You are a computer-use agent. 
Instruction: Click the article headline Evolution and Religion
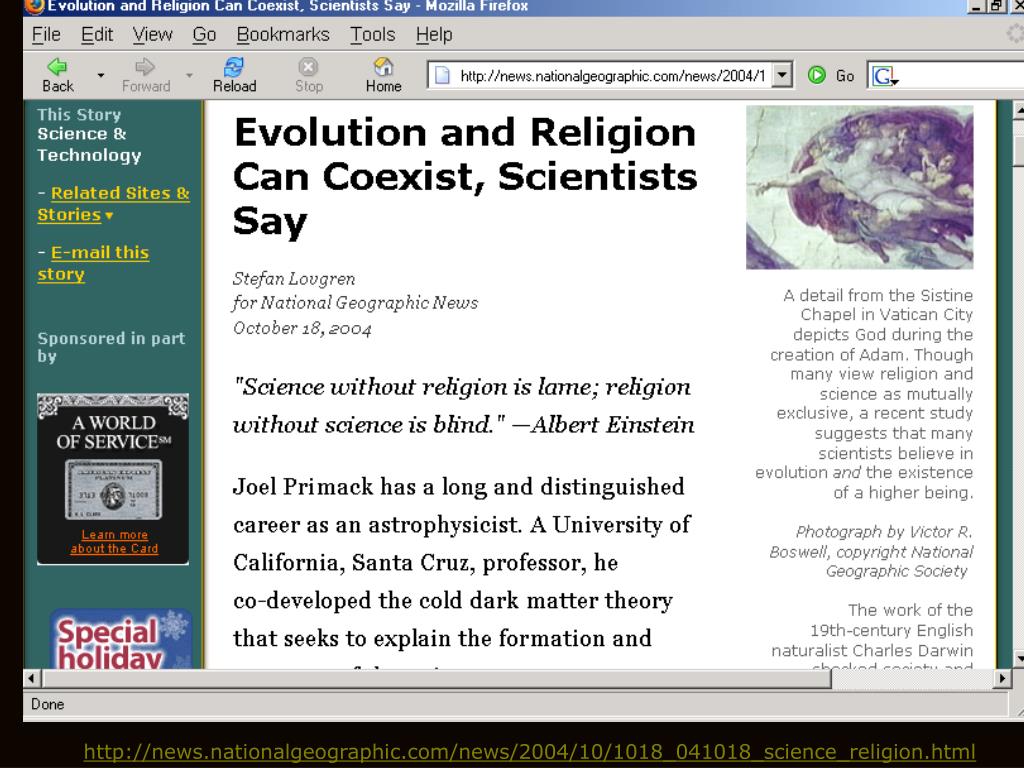pyautogui.click(x=465, y=176)
